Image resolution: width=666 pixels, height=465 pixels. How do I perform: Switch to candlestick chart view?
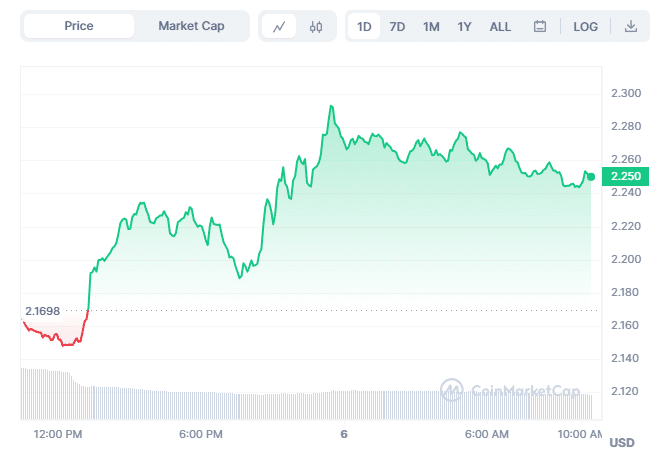[316, 27]
